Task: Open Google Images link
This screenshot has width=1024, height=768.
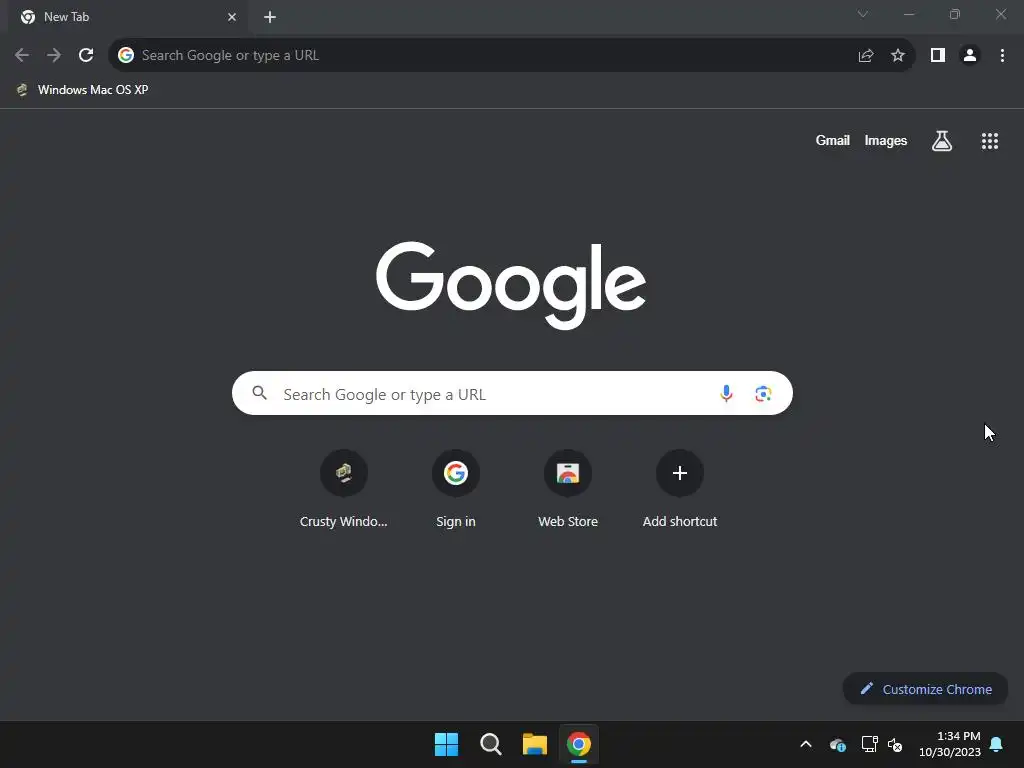Action: click(x=886, y=140)
